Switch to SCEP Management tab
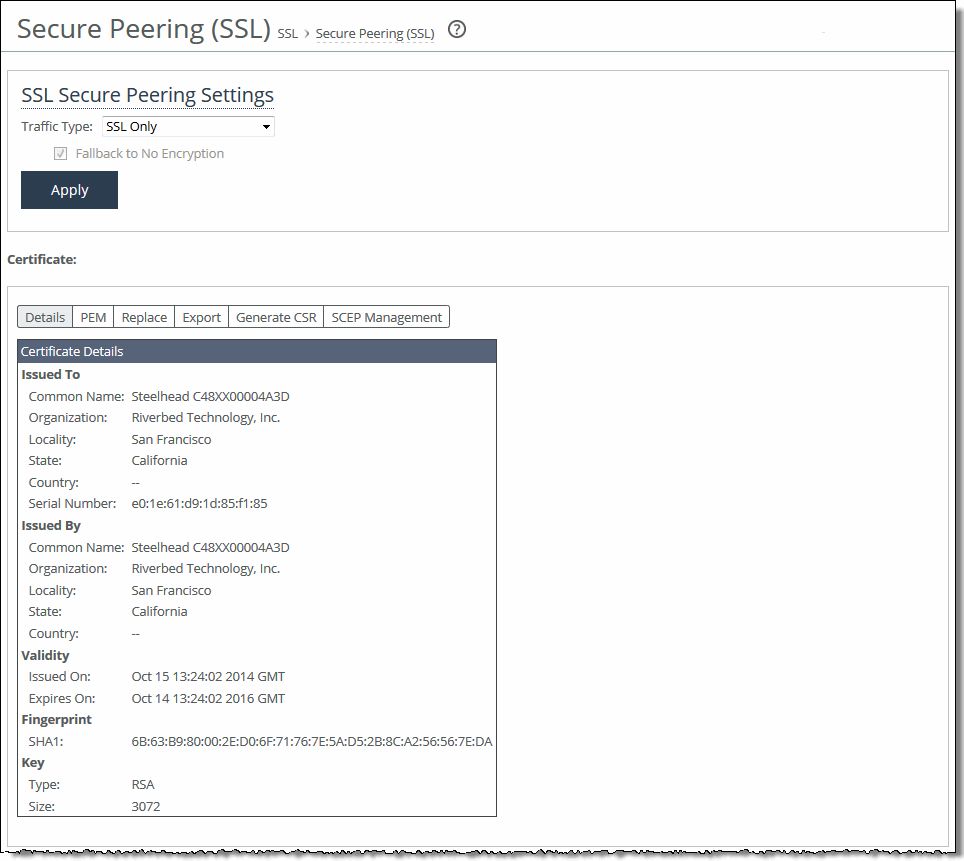This screenshot has height=861, width=964. pos(386,317)
